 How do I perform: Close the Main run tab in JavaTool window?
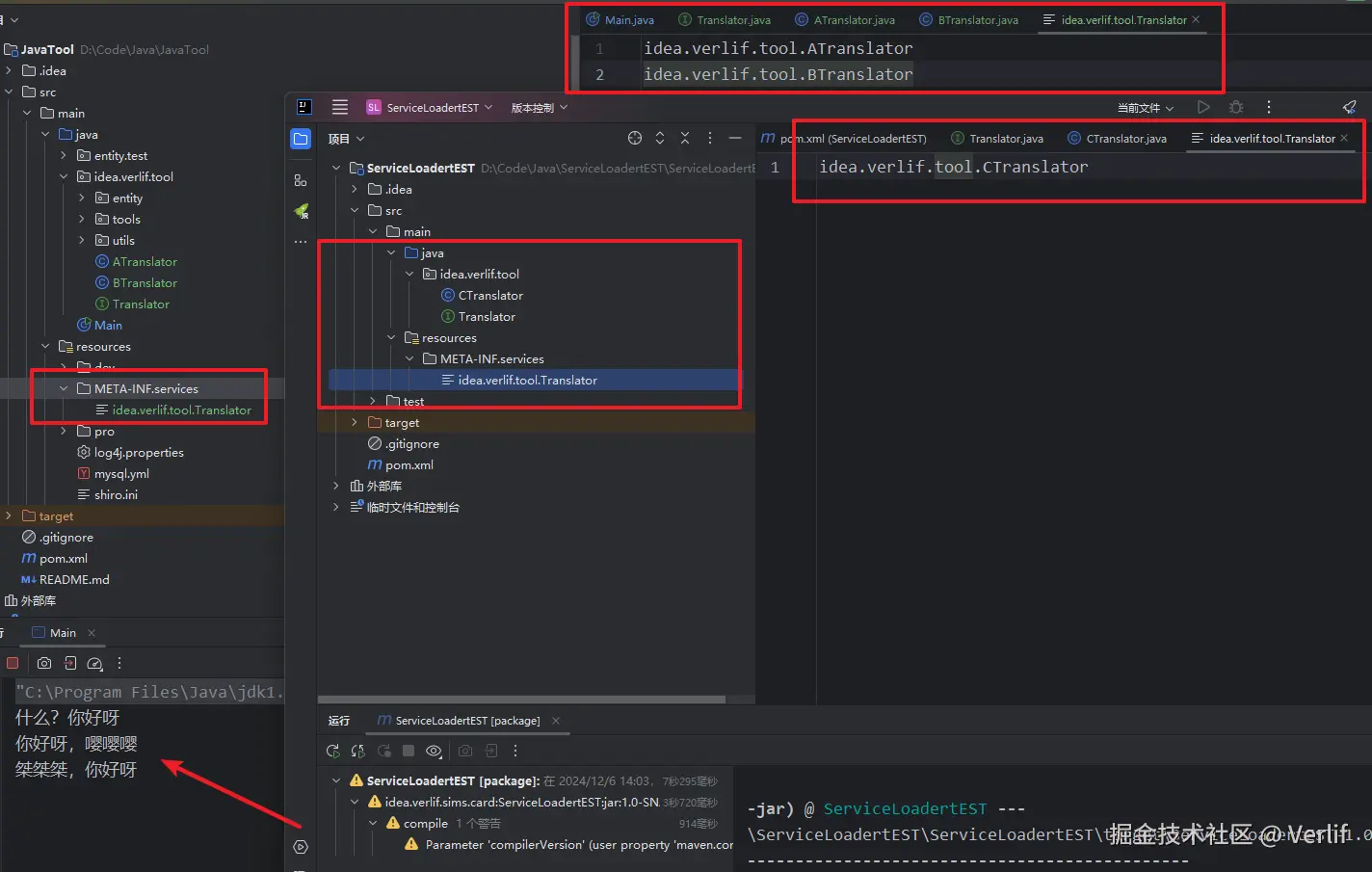(x=92, y=633)
